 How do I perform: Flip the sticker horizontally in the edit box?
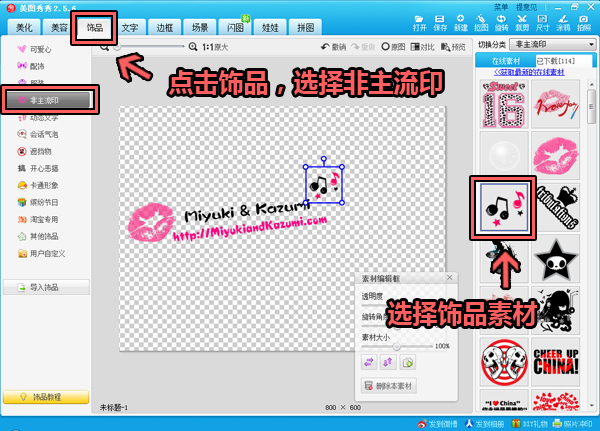pos(369,361)
